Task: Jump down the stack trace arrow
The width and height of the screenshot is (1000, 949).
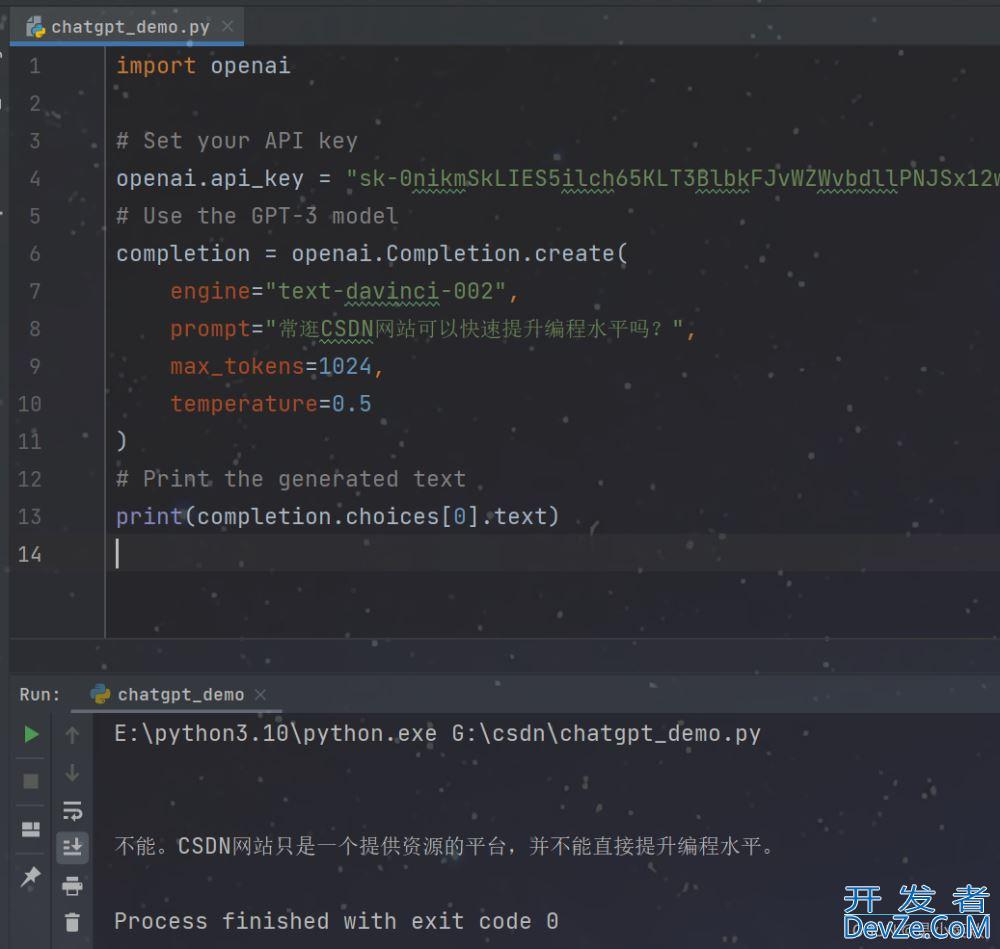Action: point(72,773)
